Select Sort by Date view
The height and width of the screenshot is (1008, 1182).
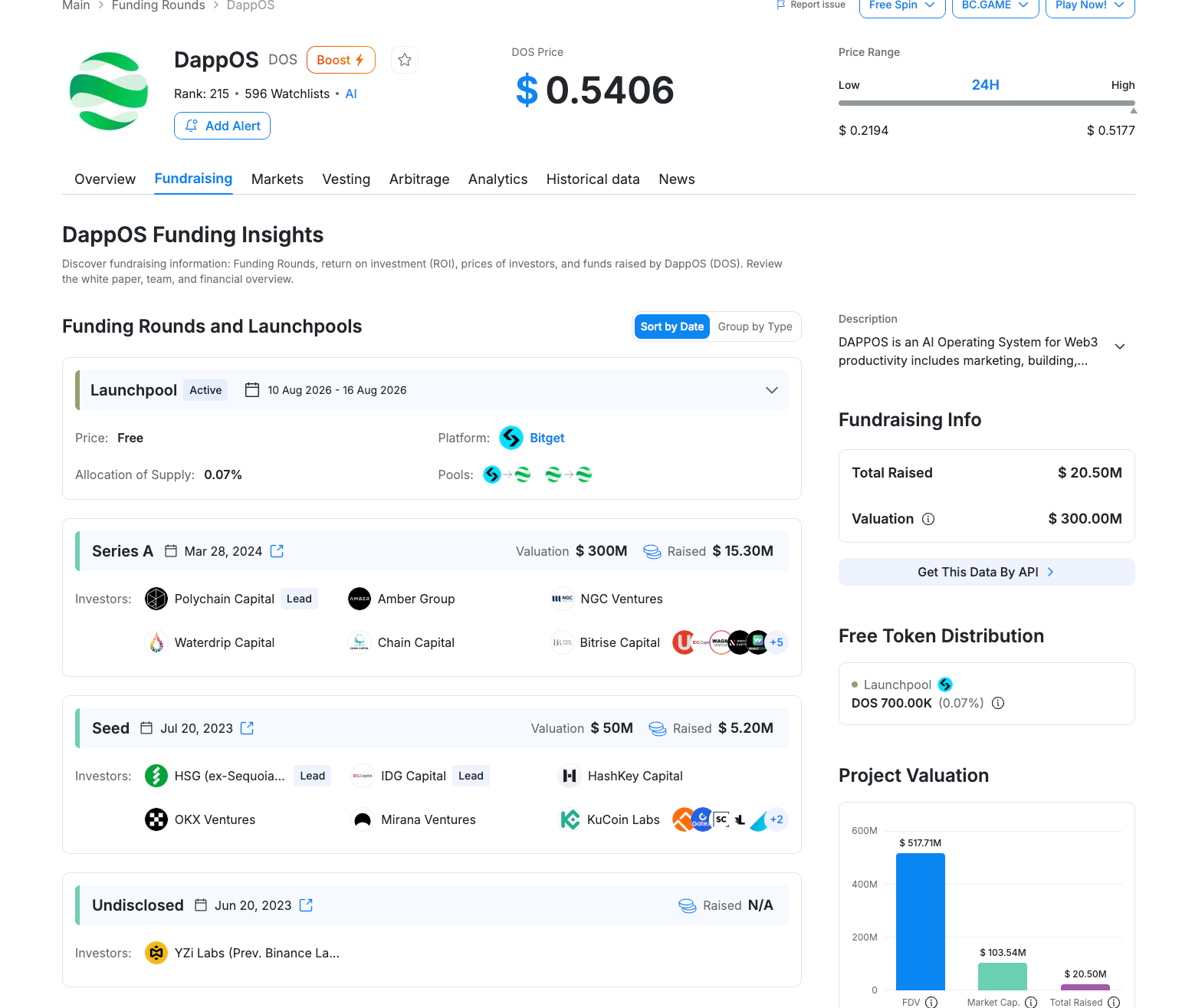[672, 327]
